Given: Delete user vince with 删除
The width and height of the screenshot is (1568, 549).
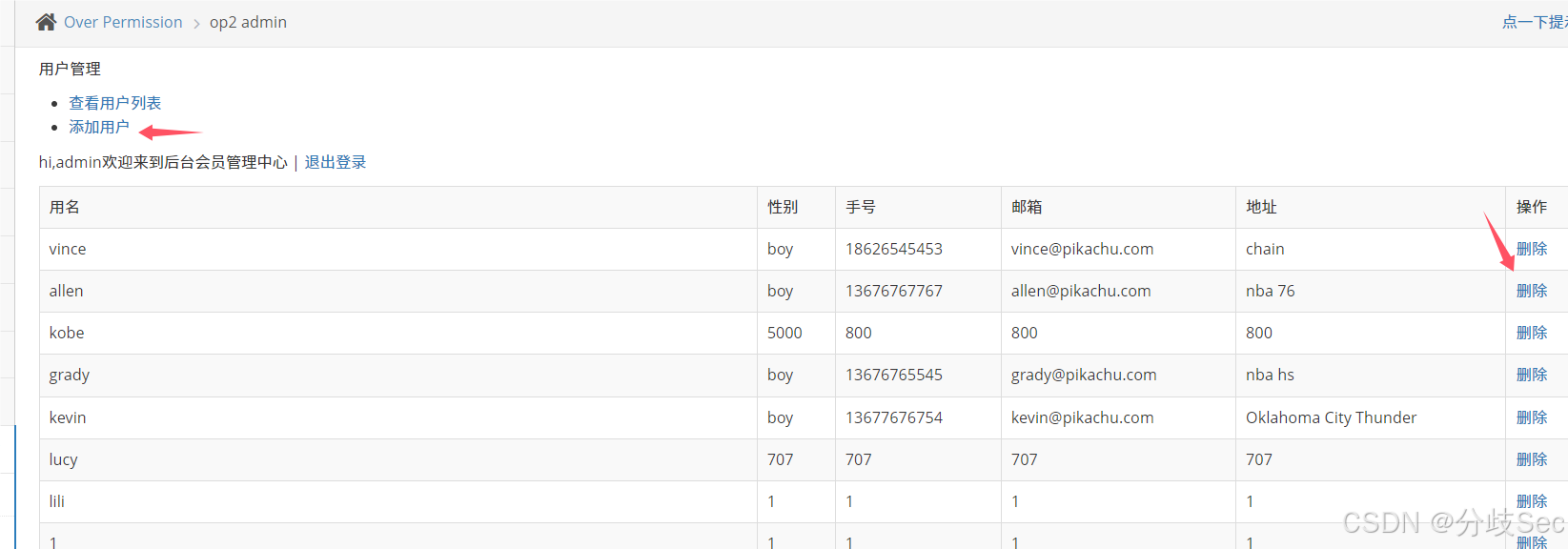Looking at the screenshot, I should coord(1532,249).
